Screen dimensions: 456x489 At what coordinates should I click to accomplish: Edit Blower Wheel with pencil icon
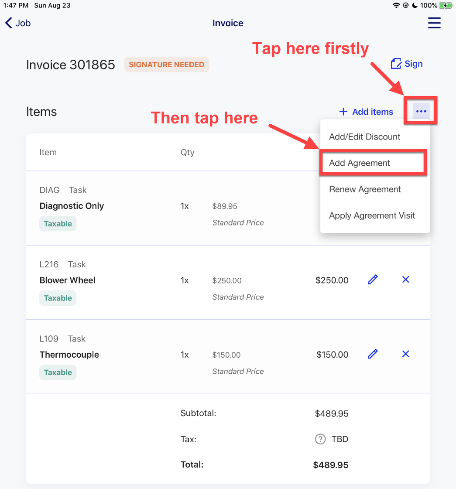point(373,279)
